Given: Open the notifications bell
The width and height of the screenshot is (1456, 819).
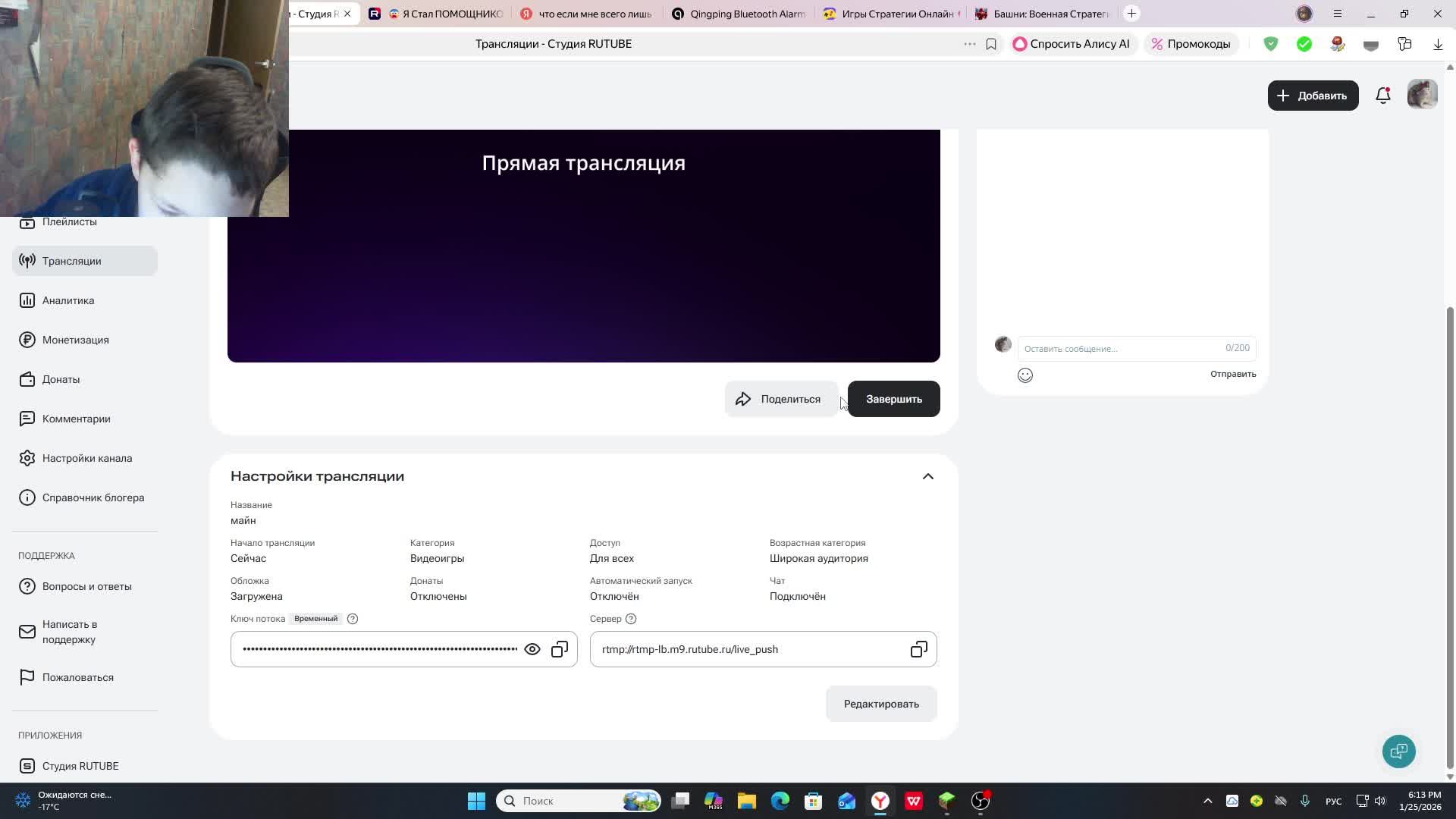Looking at the screenshot, I should (x=1382, y=96).
